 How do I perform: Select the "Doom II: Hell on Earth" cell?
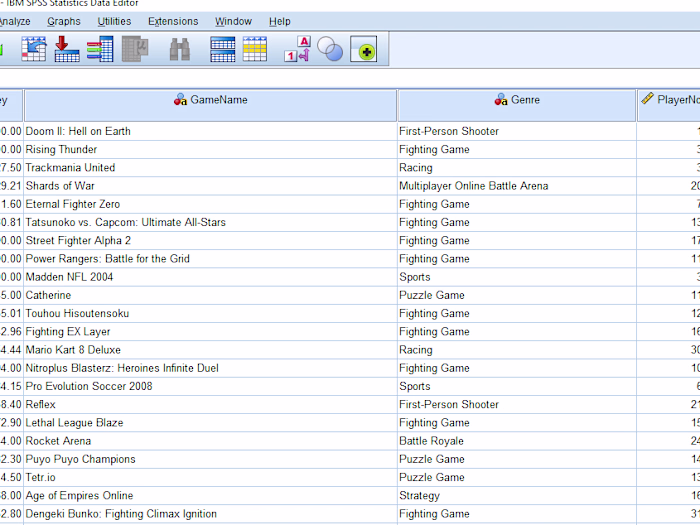(x=210, y=131)
